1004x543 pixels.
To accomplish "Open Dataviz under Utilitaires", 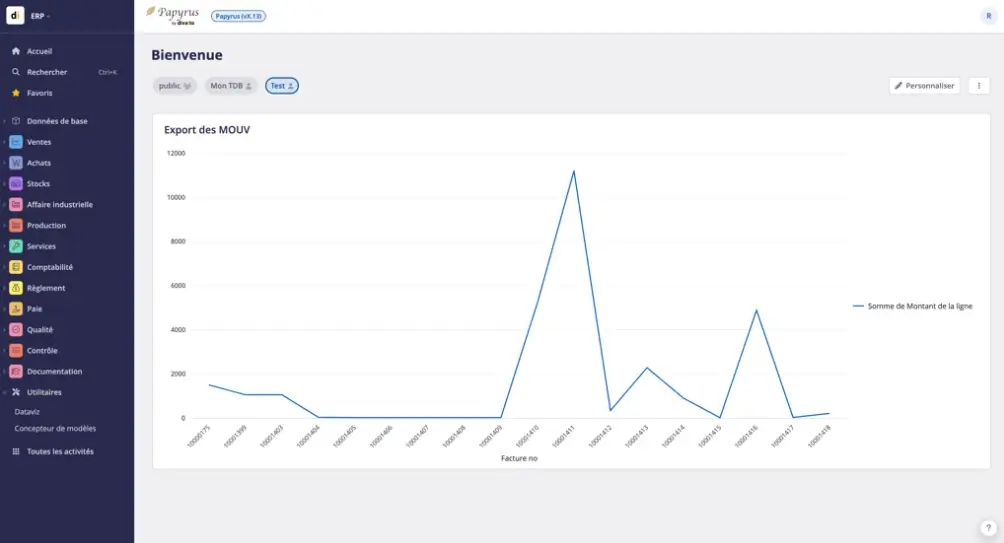I will pos(27,412).
